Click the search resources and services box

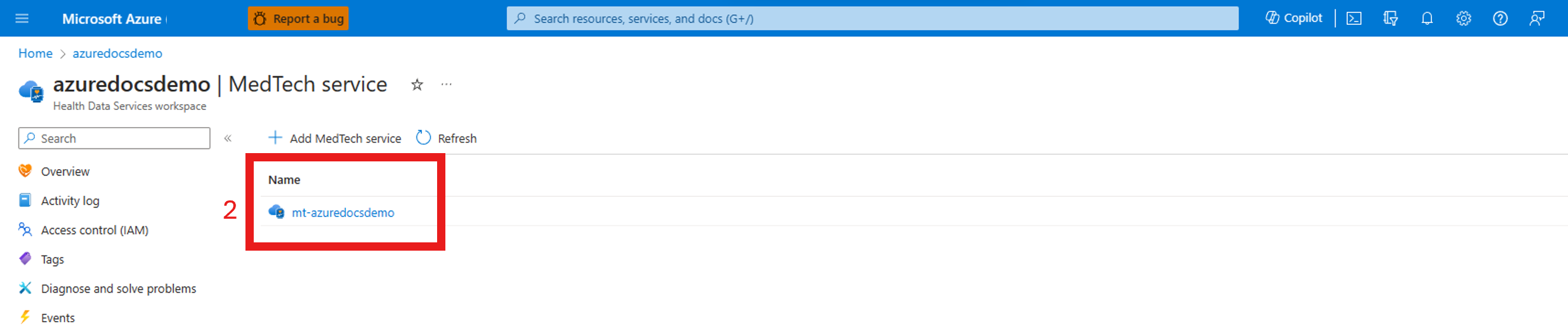[x=872, y=18]
